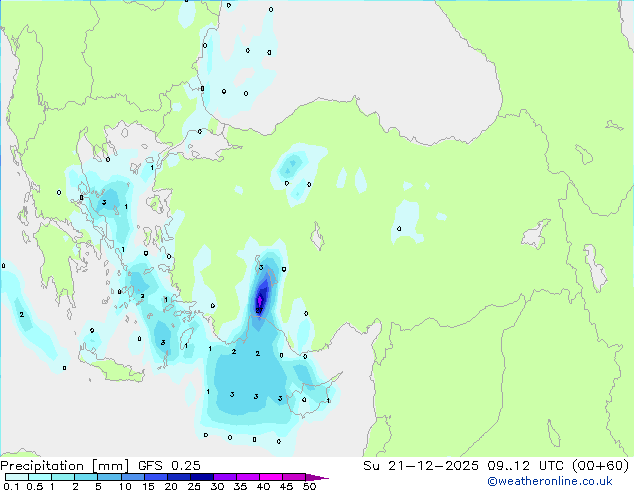
Task: Choose the 10–15 mm blue legend swatch
Action: pyautogui.click(x=132, y=477)
